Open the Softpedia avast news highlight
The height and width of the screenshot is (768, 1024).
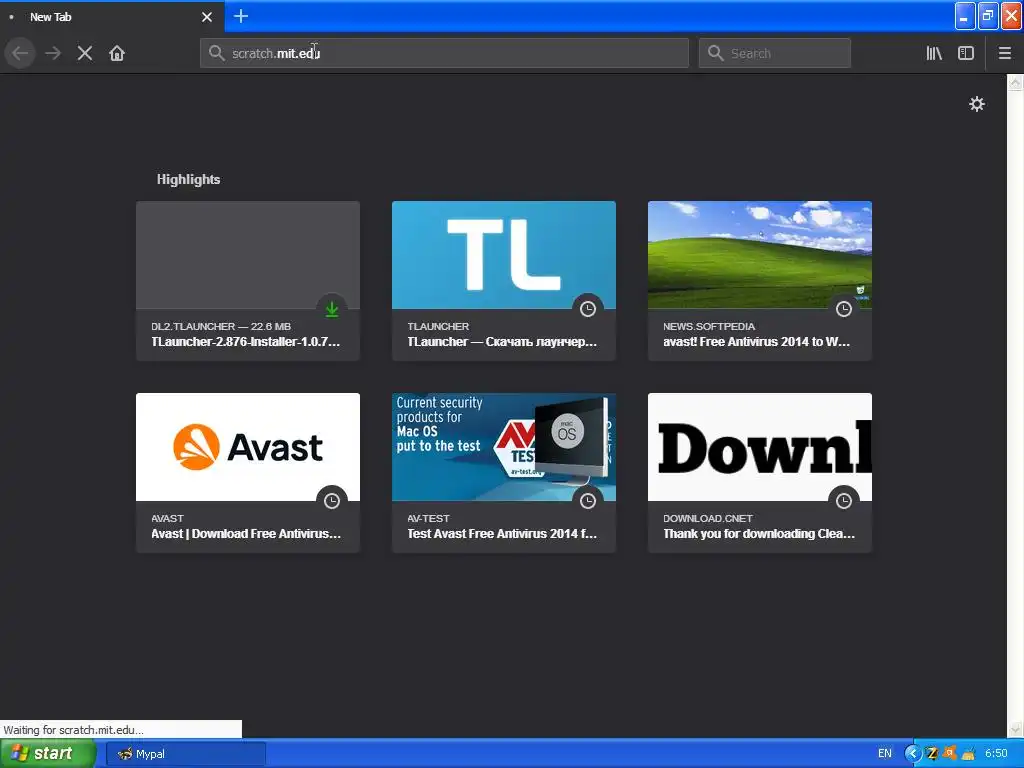point(760,280)
